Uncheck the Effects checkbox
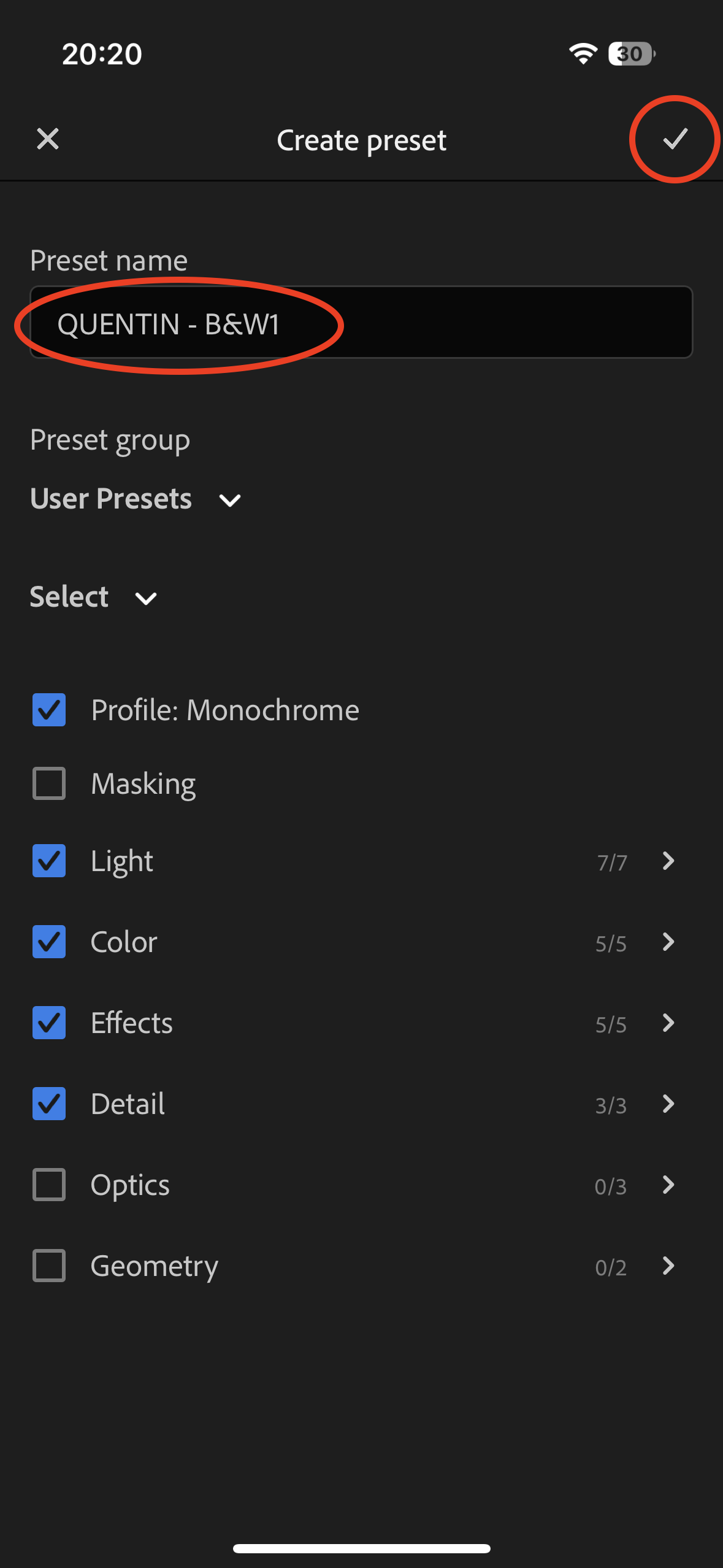 tap(49, 1023)
